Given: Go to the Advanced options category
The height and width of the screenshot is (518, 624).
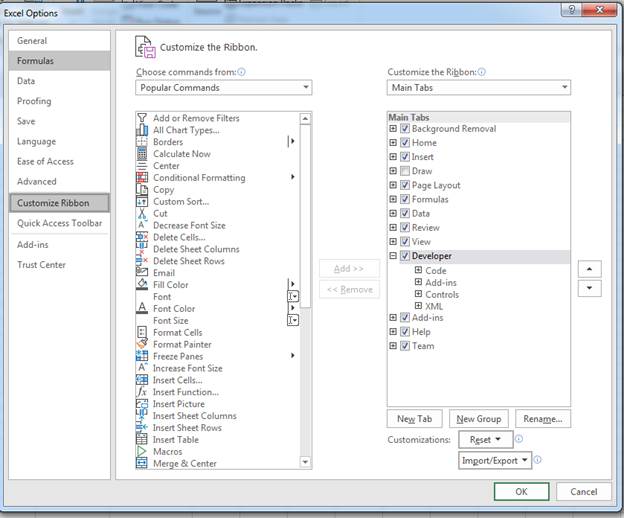Looking at the screenshot, I should coord(59,181).
